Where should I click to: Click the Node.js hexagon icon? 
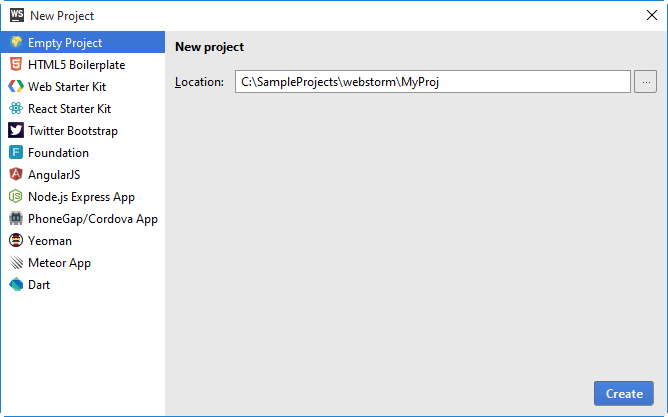(16, 196)
